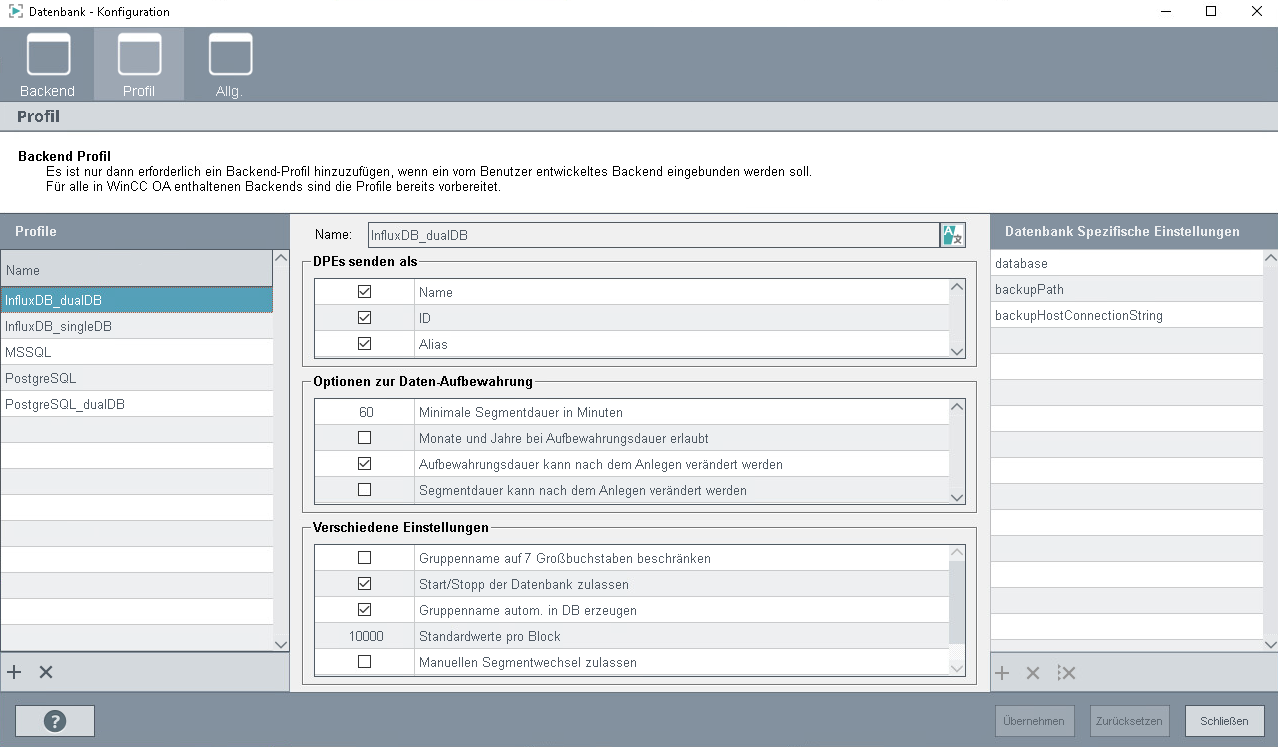Click the Minimale Segmentdauer in Minuten label
Viewport: 1278px width, 747px height.
(x=521, y=412)
